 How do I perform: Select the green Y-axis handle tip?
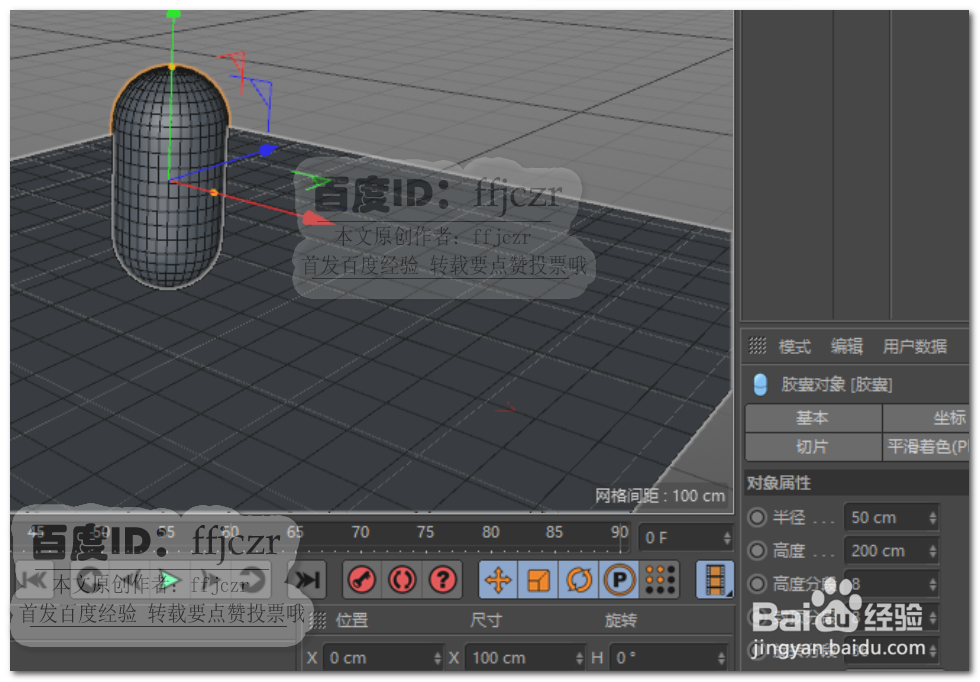[x=174, y=13]
